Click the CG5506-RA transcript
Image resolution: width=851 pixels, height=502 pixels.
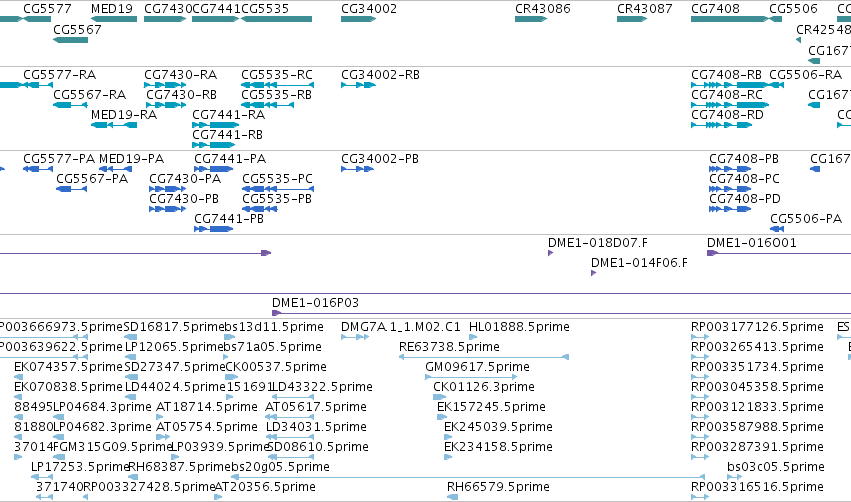[777, 85]
